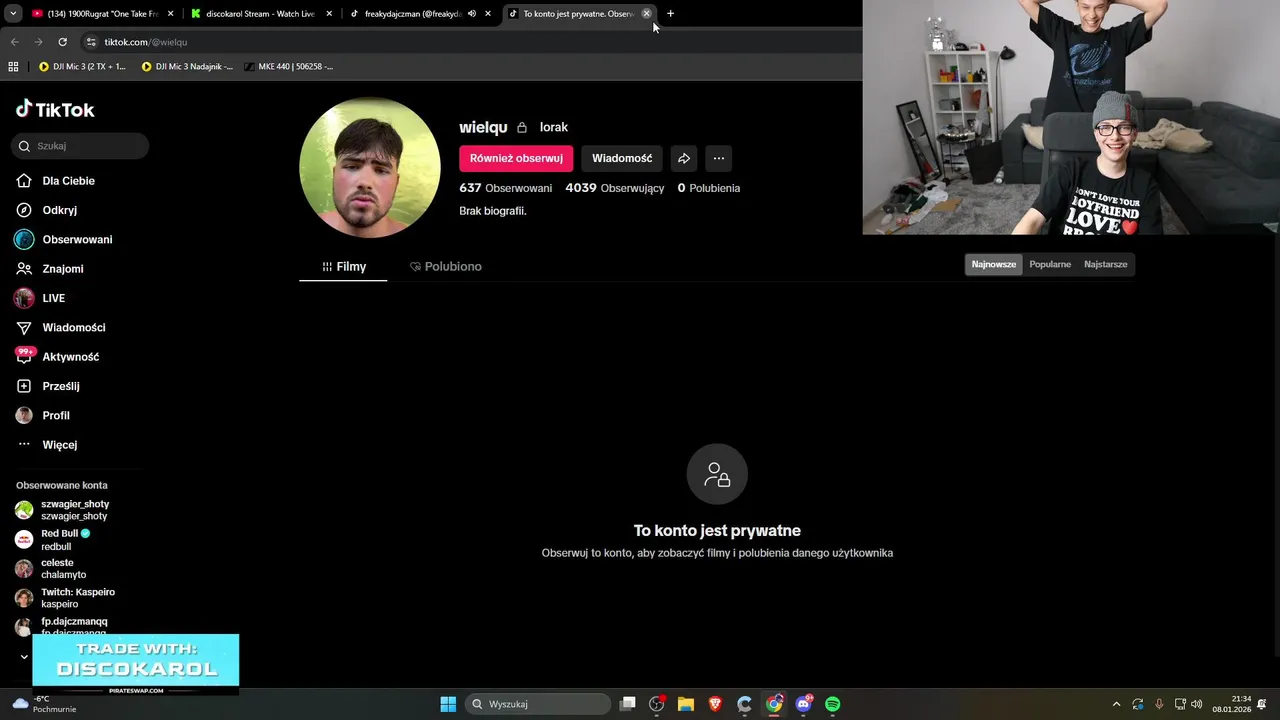The image size is (1280, 720).
Task: Expand the followed accounts list chevron
Action: pos(24,657)
